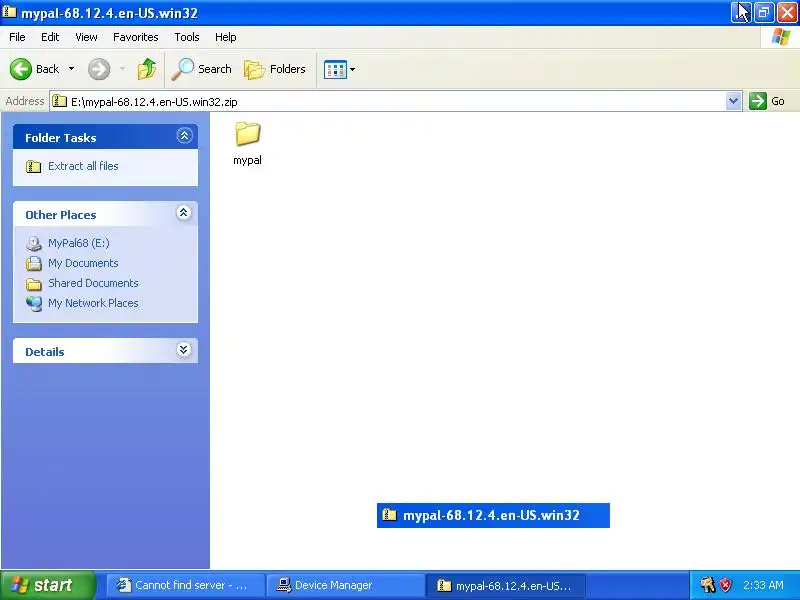Expand the Address bar dropdown arrow
This screenshot has height=600, width=800.
coord(733,101)
